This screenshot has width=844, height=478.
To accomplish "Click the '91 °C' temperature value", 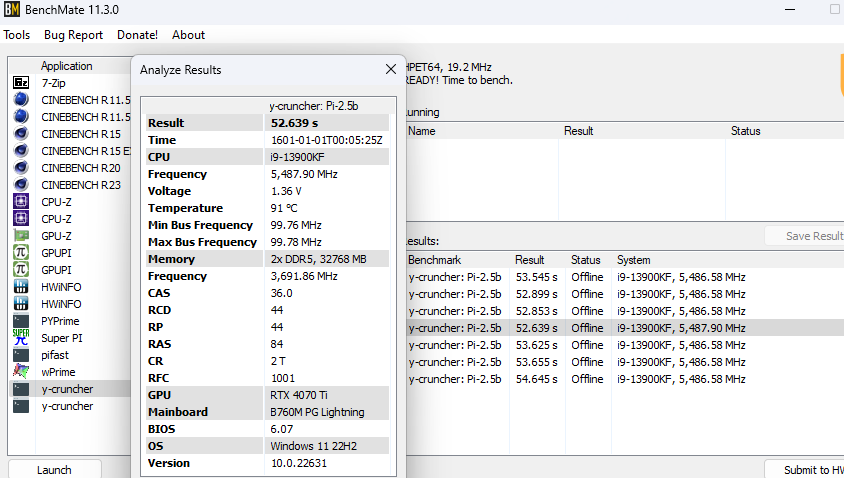I will click(284, 208).
